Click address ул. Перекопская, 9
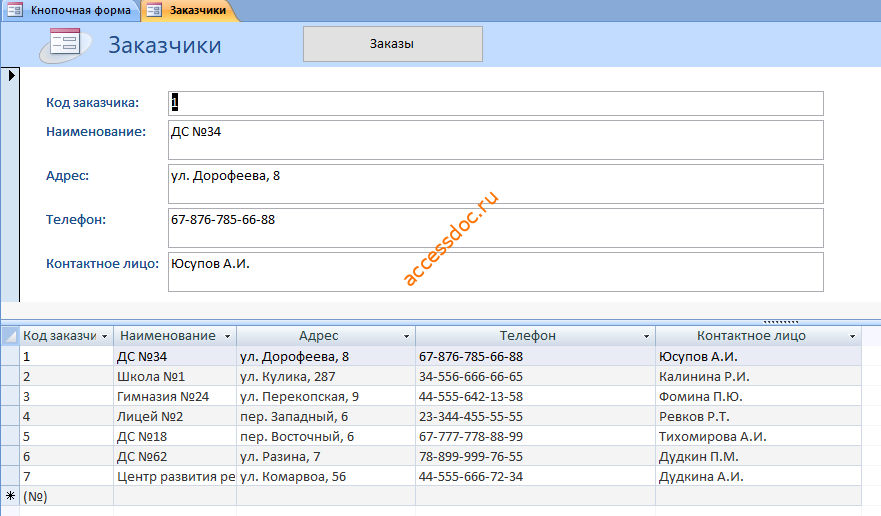 click(326, 397)
